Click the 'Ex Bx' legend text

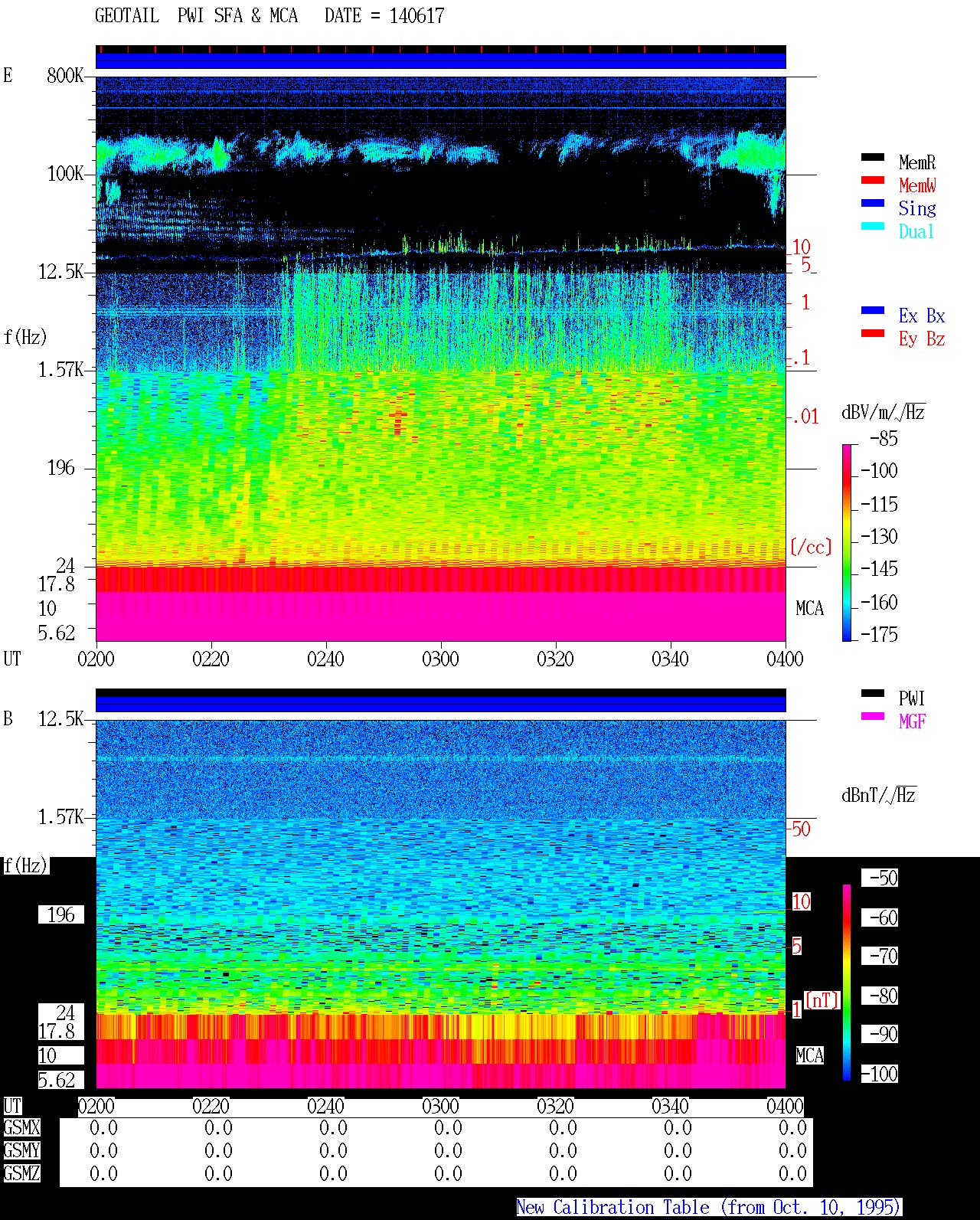[x=922, y=316]
